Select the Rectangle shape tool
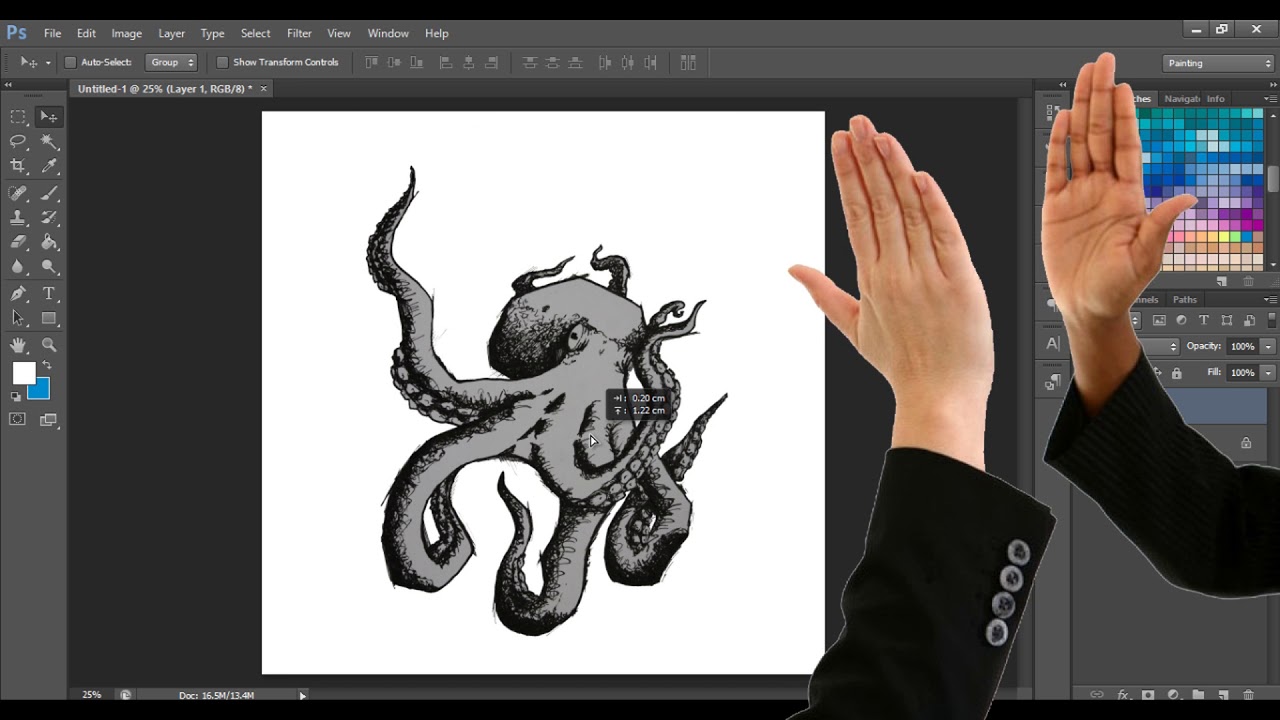This screenshot has width=1280, height=720. tap(49, 319)
